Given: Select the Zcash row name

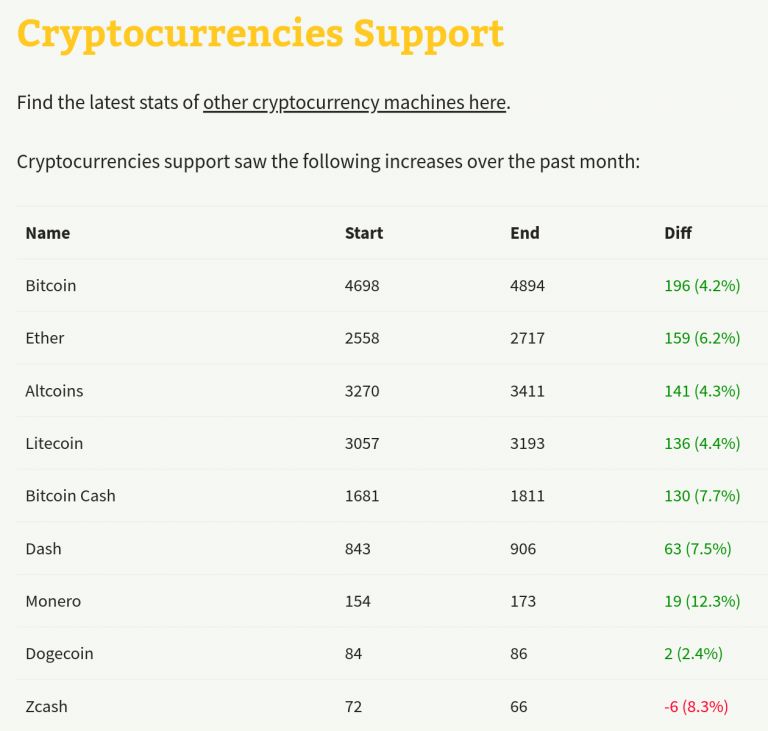Looking at the screenshot, I should (47, 707).
